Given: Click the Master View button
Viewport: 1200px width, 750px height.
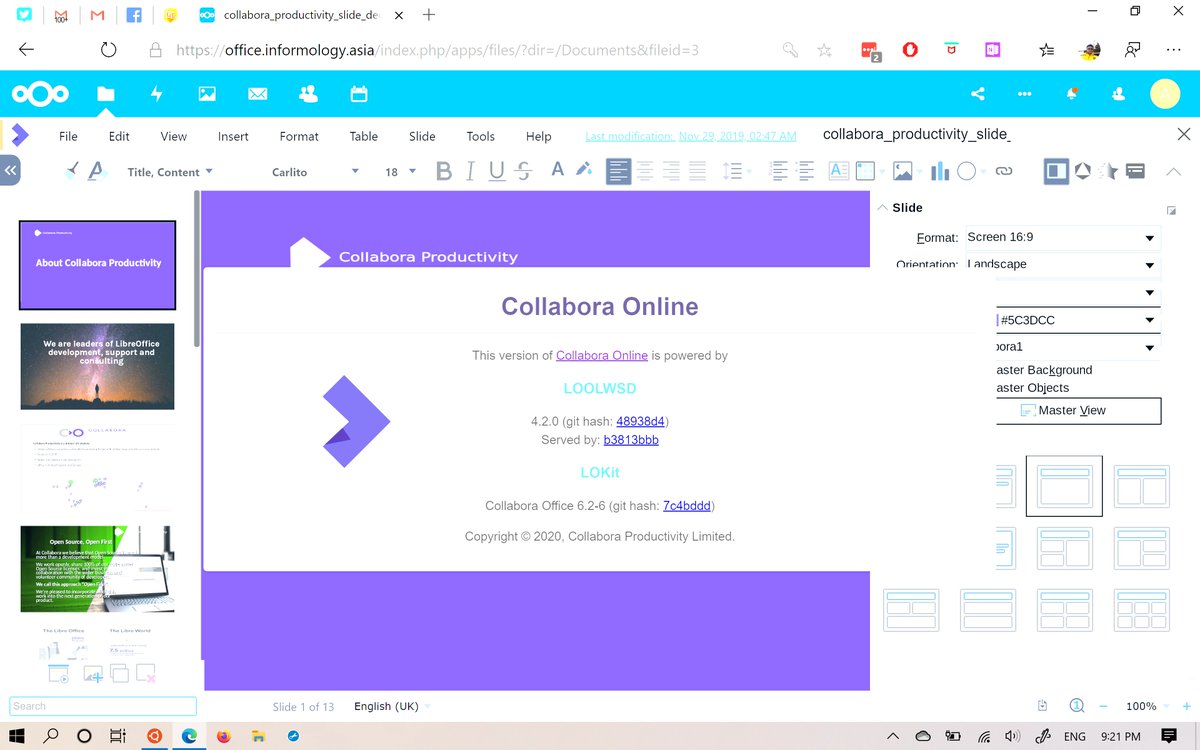Looking at the screenshot, I should click(1078, 411).
